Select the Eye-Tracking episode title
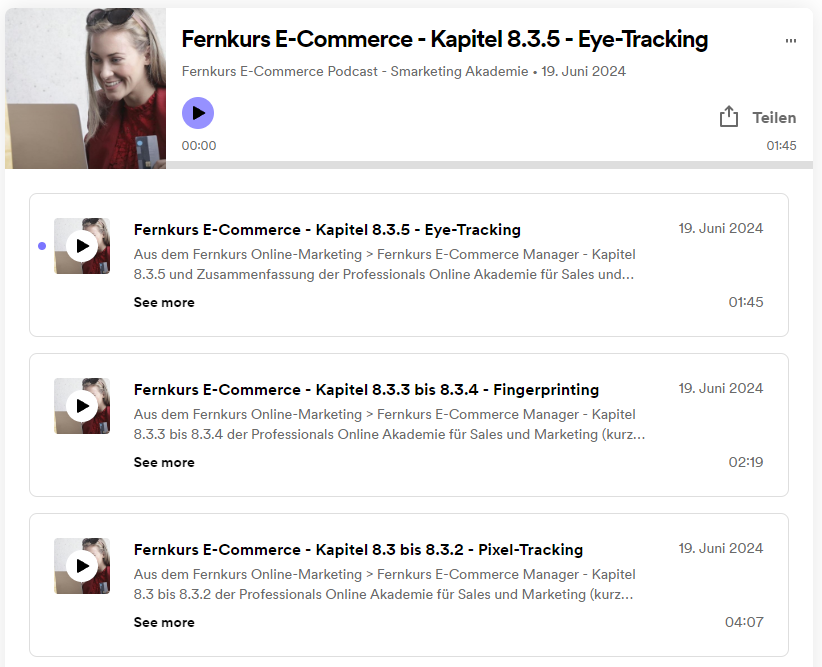822x667 pixels. pyautogui.click(x=328, y=229)
